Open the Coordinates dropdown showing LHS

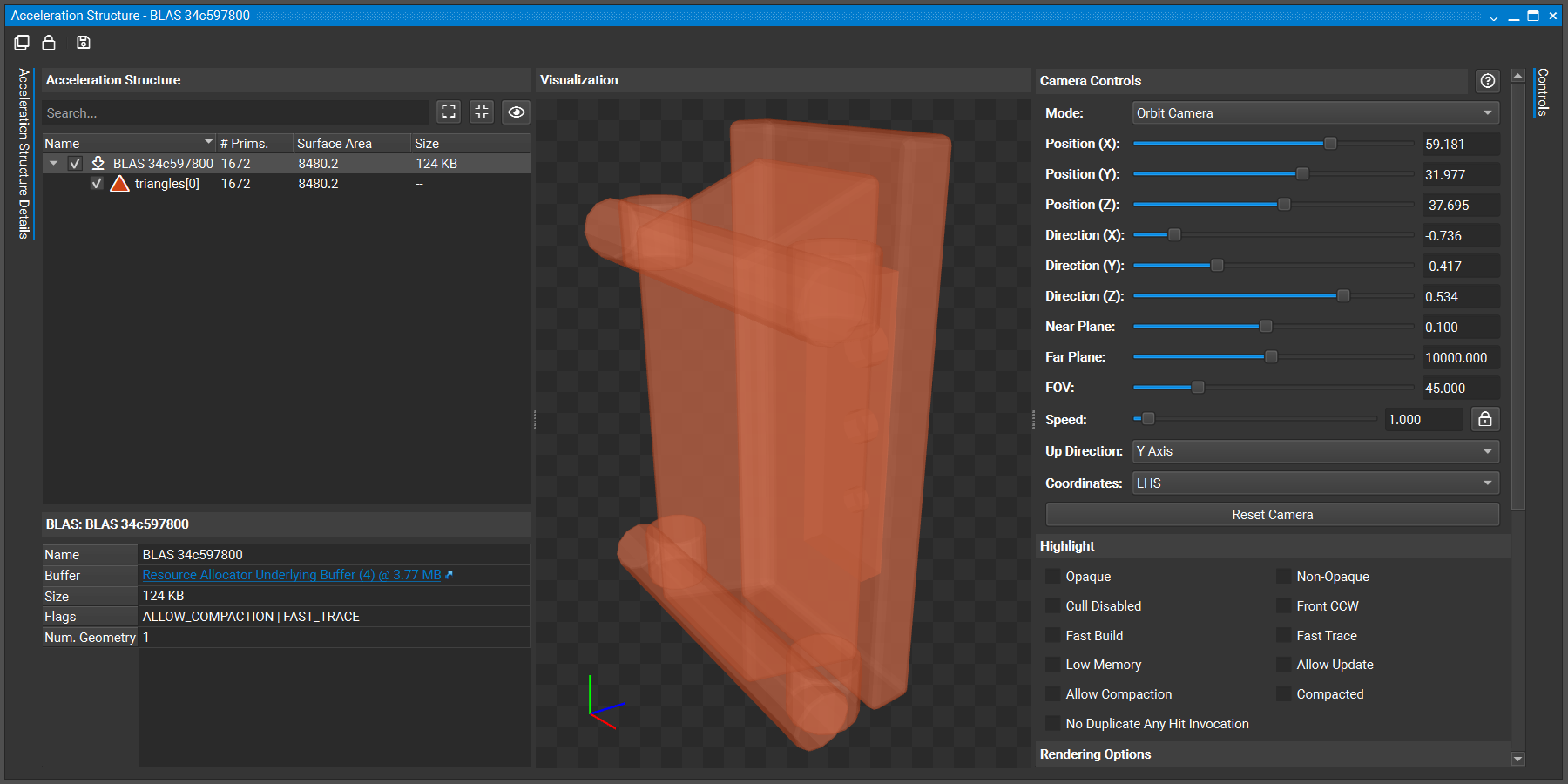(1315, 483)
